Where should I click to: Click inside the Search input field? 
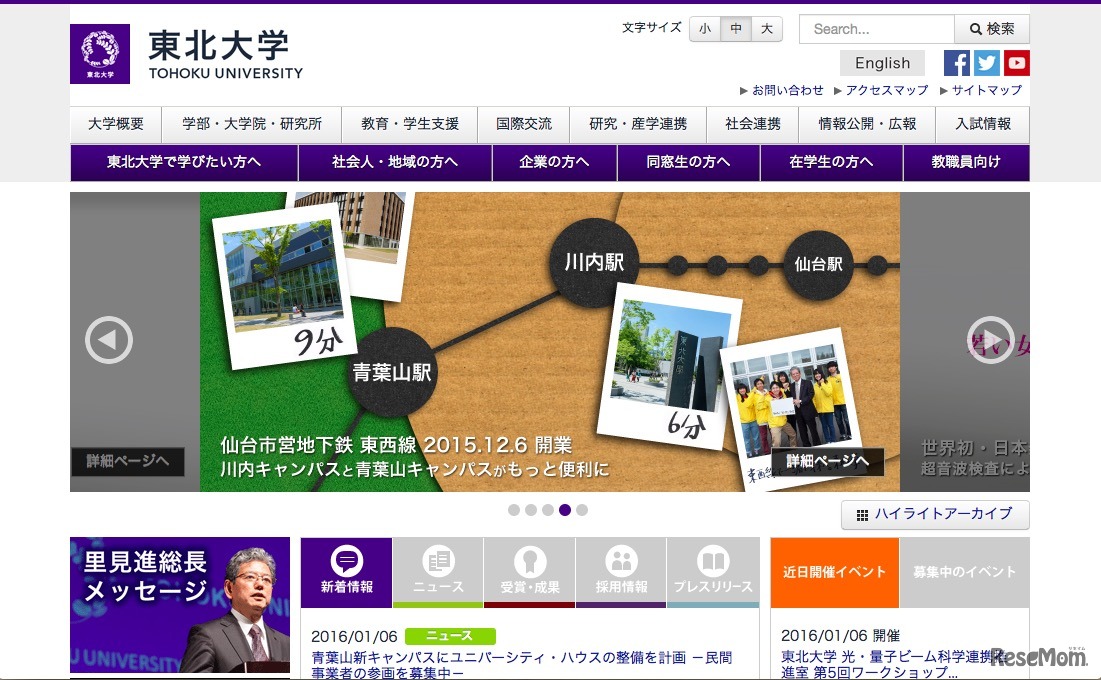coord(876,29)
